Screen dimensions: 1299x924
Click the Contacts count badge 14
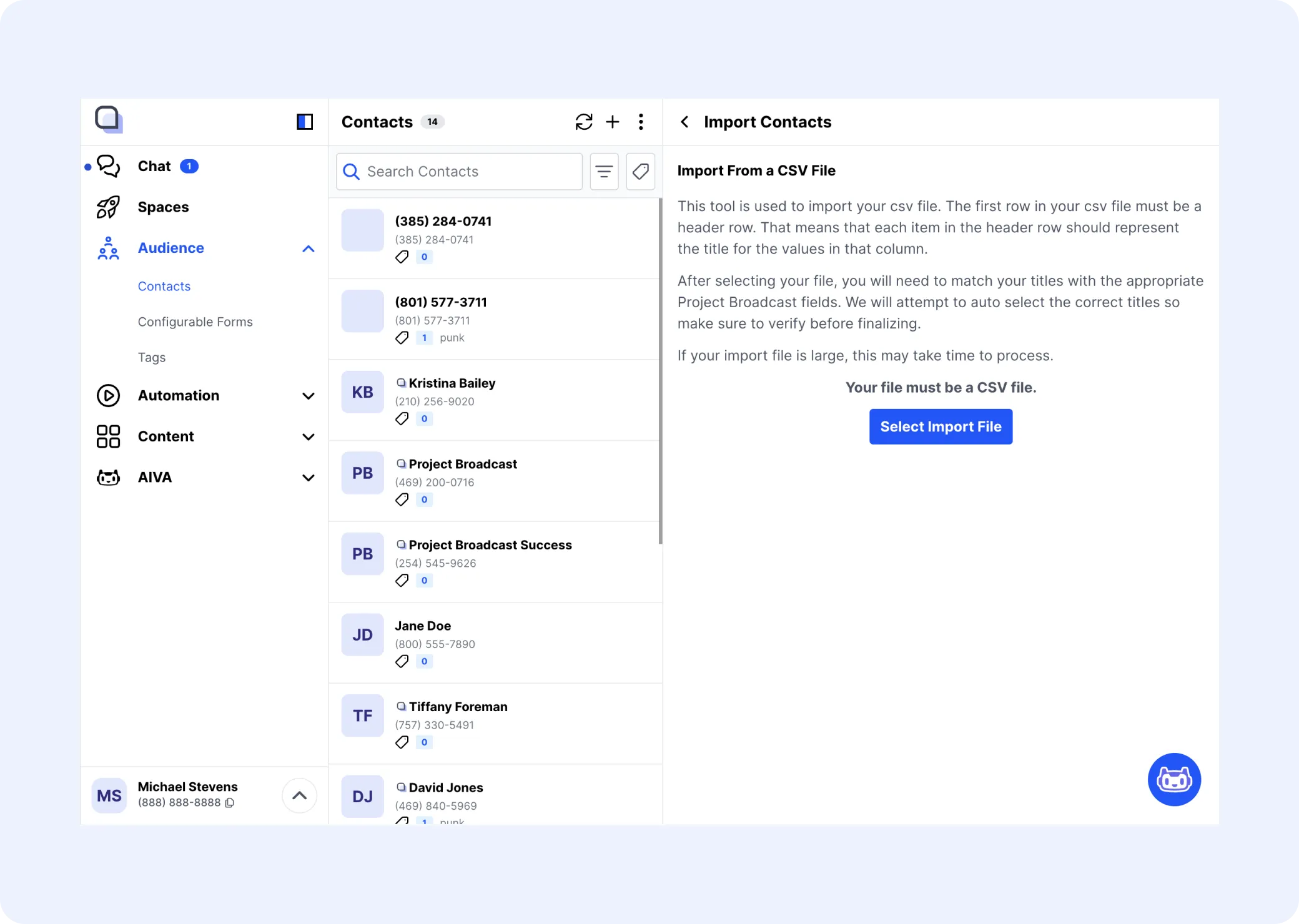pyautogui.click(x=432, y=122)
